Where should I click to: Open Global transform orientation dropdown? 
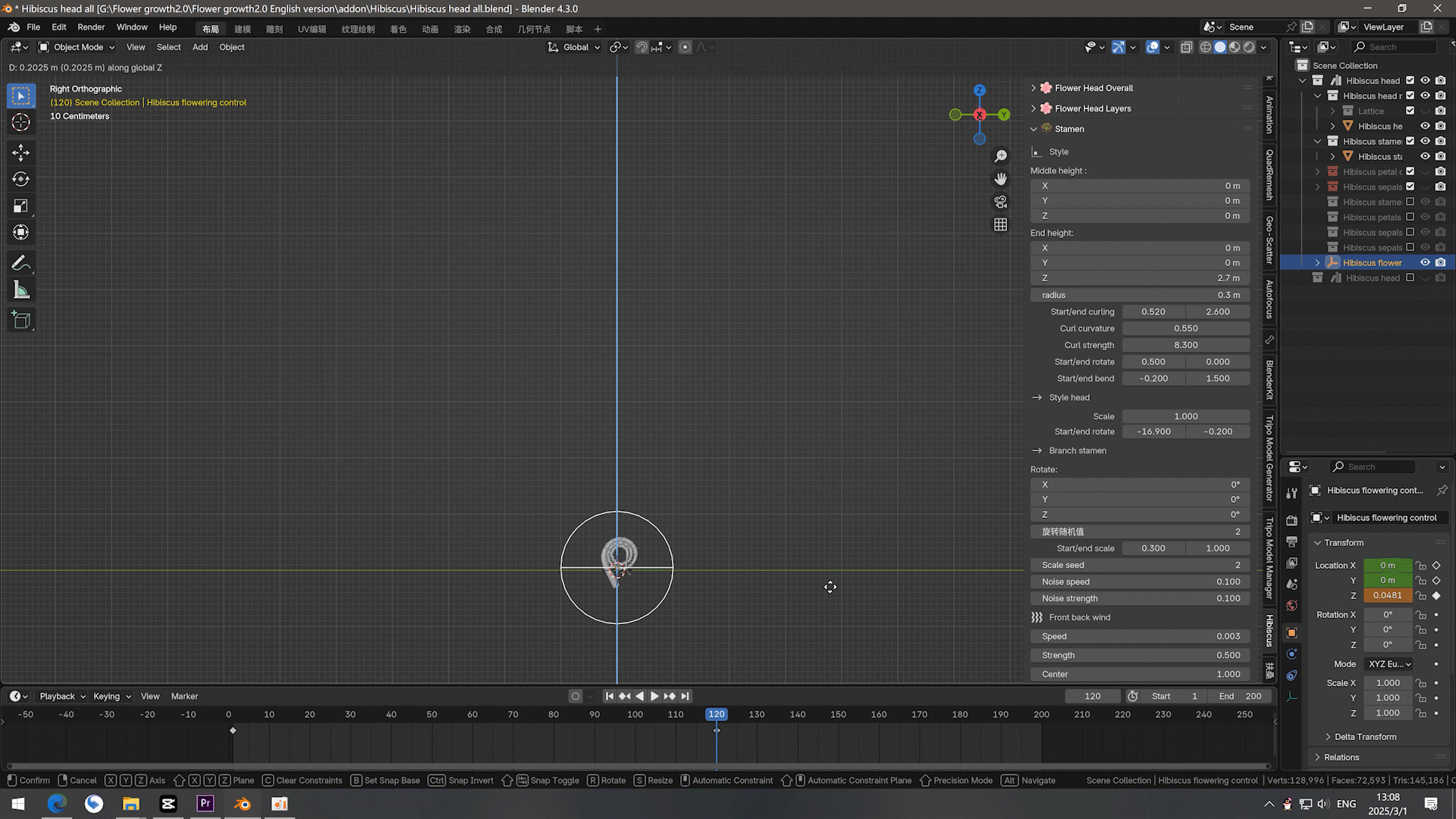(x=574, y=47)
